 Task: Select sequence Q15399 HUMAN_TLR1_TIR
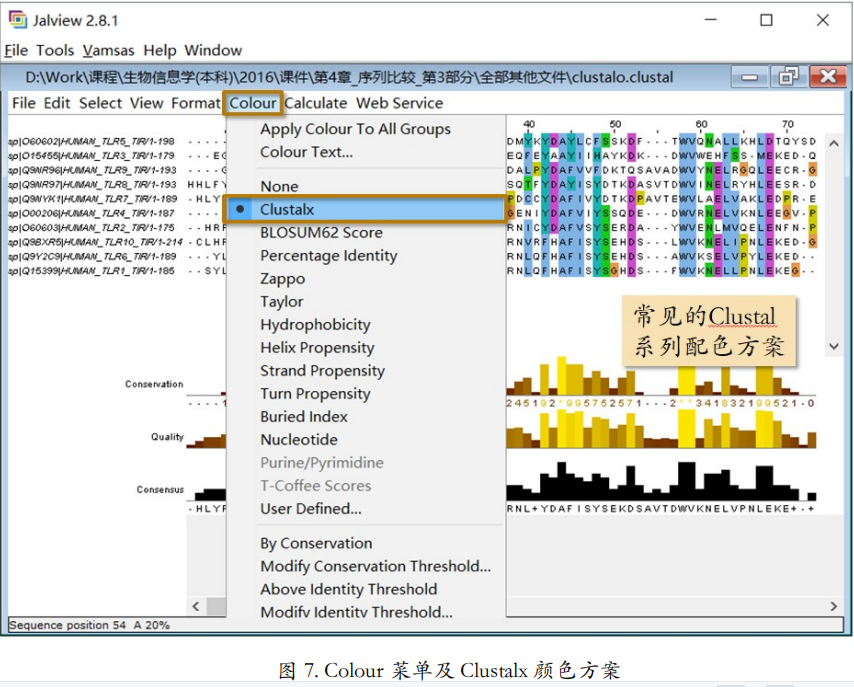click(x=92, y=271)
